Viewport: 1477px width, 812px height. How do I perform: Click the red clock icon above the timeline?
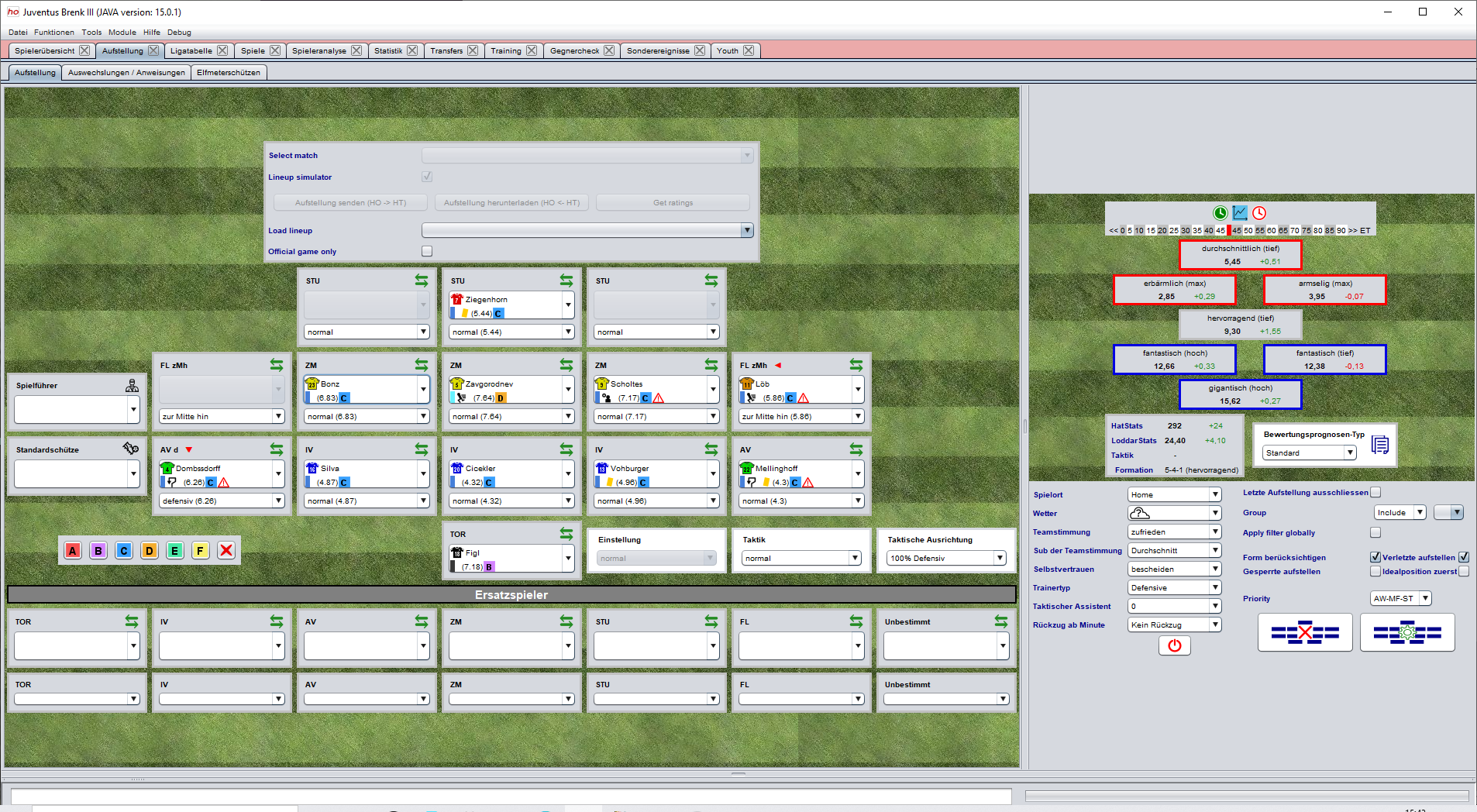pos(1259,212)
